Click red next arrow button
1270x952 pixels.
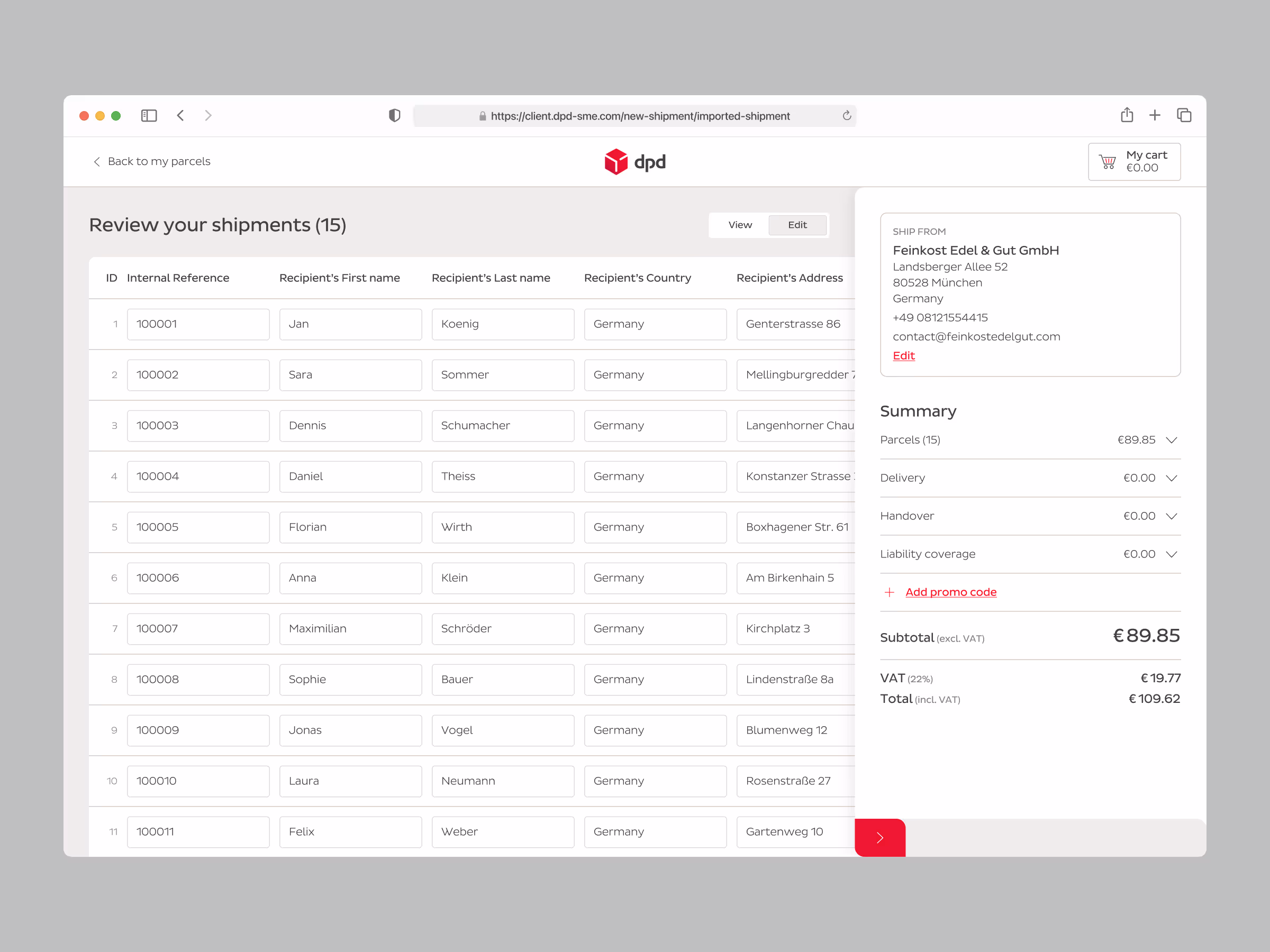coord(879,837)
